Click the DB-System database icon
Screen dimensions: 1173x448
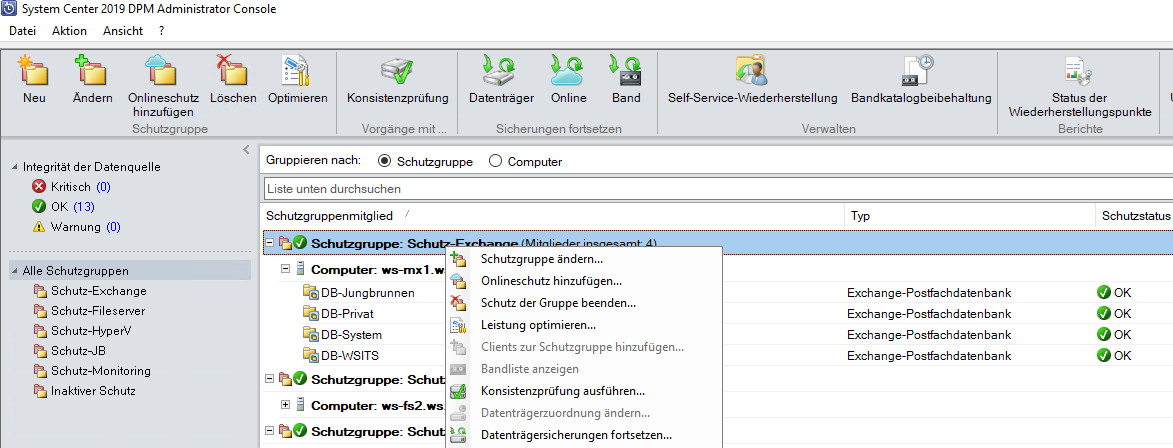[310, 334]
